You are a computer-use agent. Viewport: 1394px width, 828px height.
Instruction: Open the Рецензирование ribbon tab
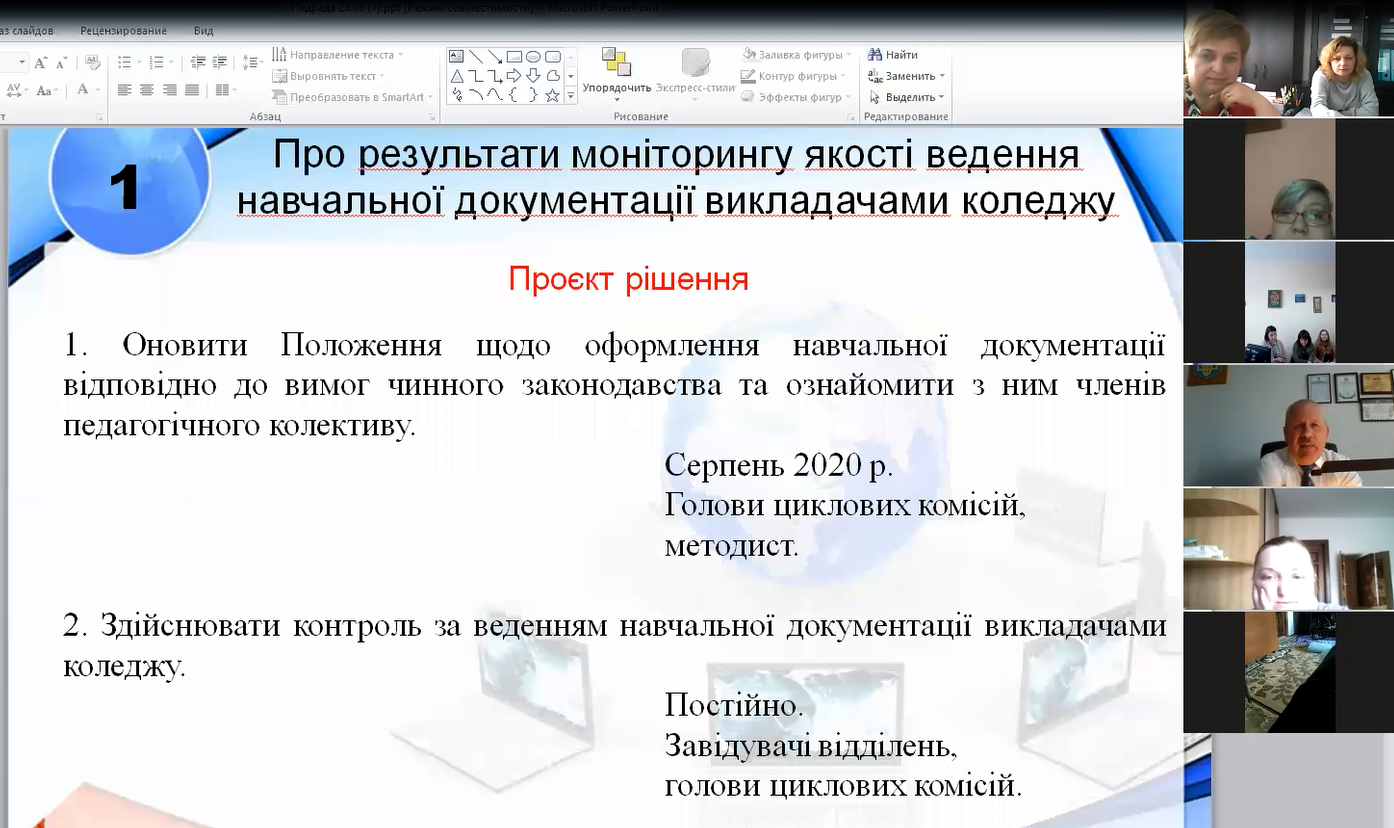[x=124, y=31]
